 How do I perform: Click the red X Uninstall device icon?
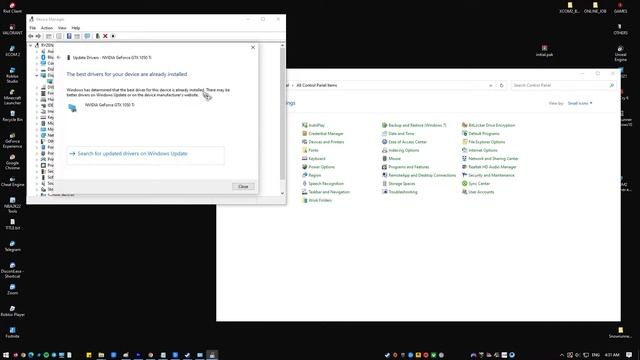coord(105,36)
